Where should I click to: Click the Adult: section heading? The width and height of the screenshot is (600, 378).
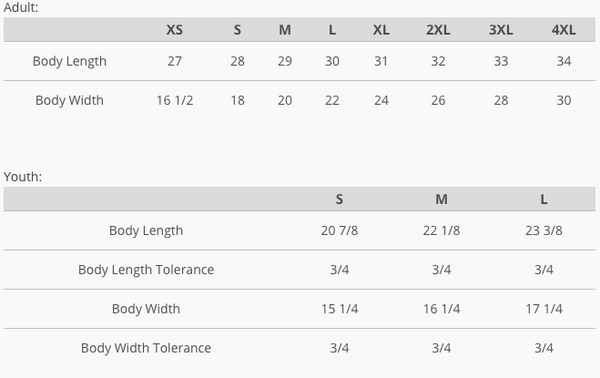(x=21, y=7)
